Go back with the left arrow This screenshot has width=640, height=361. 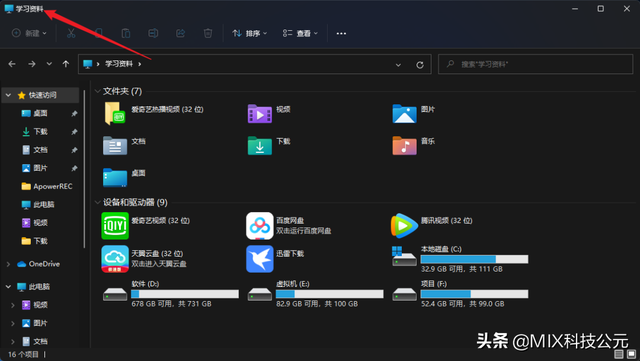tap(12, 64)
